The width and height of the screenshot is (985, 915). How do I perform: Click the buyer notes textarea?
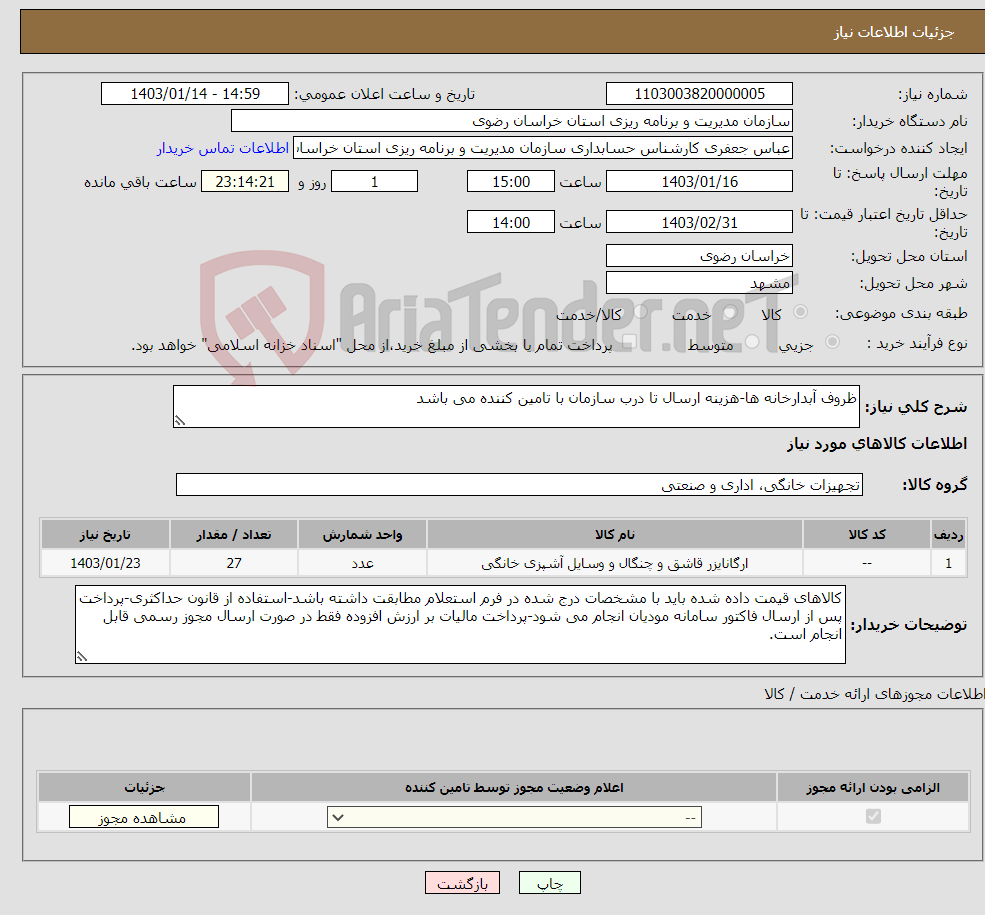[460, 624]
